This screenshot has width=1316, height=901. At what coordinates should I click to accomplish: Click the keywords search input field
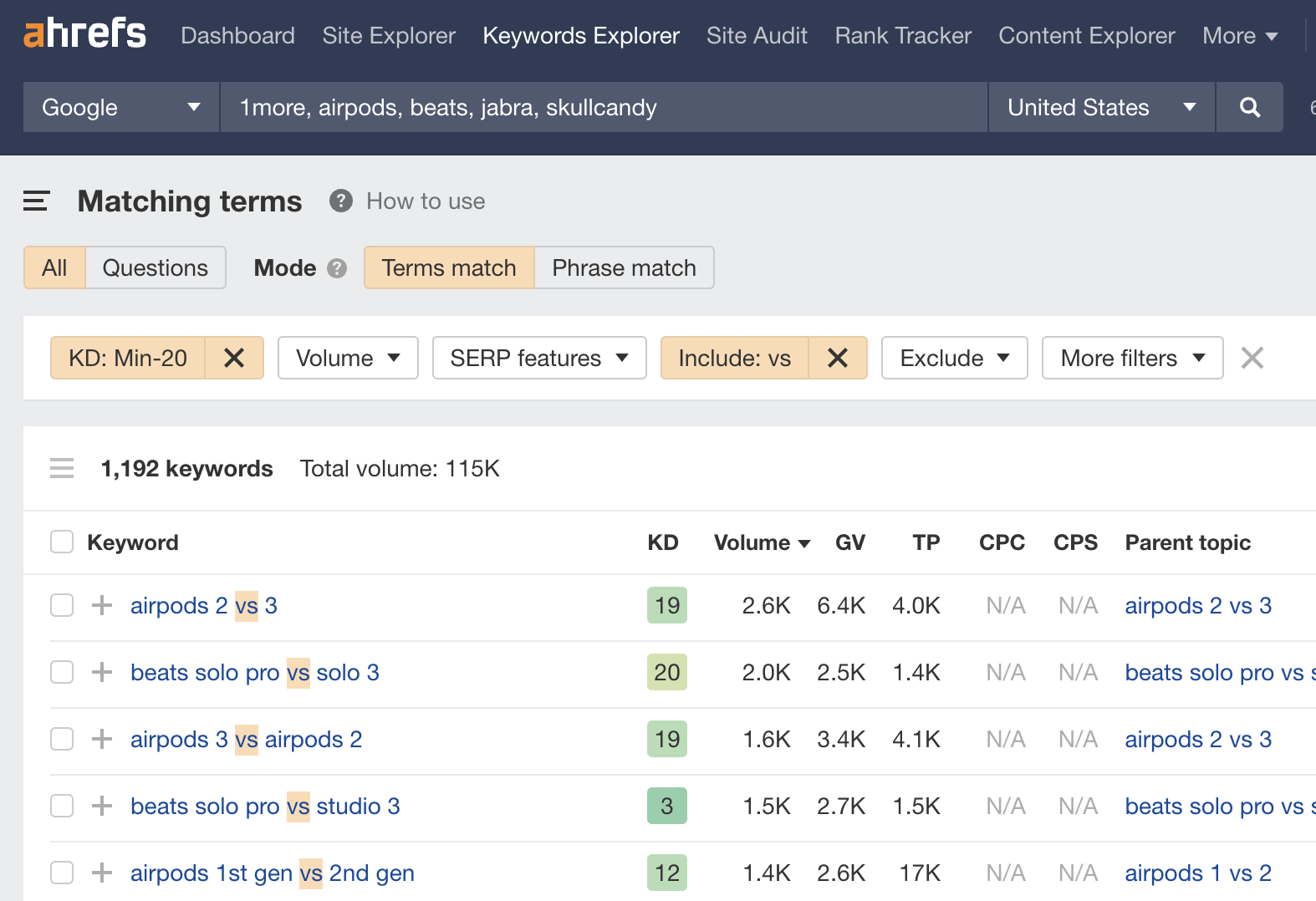pyautogui.click(x=604, y=107)
